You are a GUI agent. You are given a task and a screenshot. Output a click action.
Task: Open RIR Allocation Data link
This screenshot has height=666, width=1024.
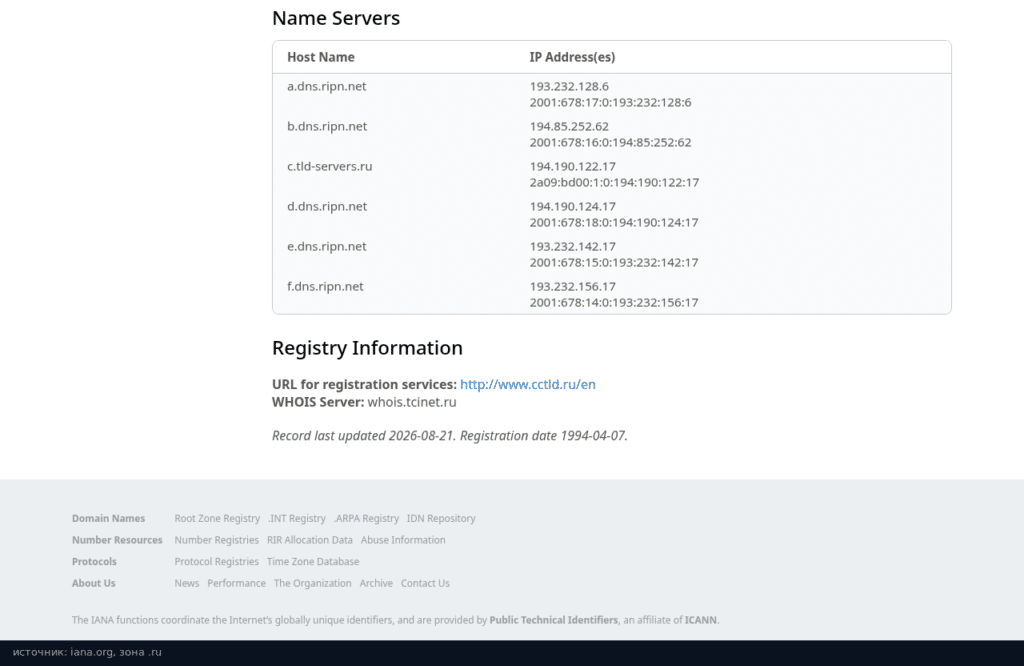[x=310, y=540]
